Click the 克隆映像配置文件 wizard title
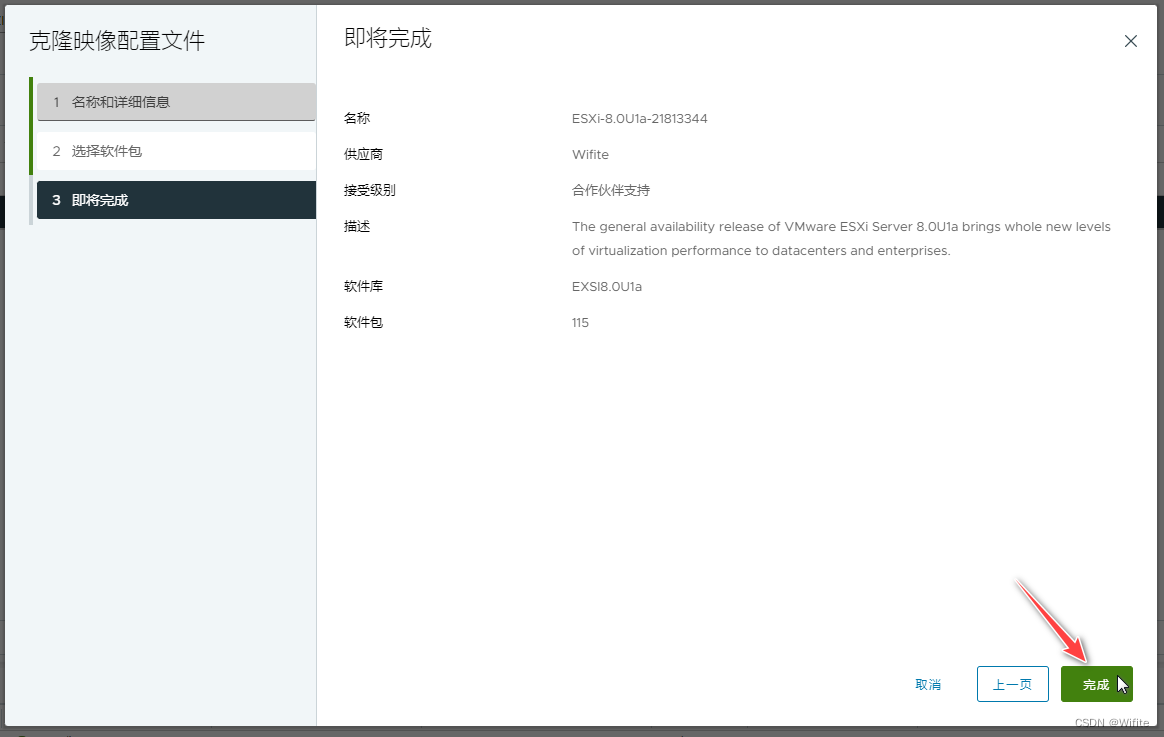Viewport: 1164px width, 737px height. click(x=117, y=41)
